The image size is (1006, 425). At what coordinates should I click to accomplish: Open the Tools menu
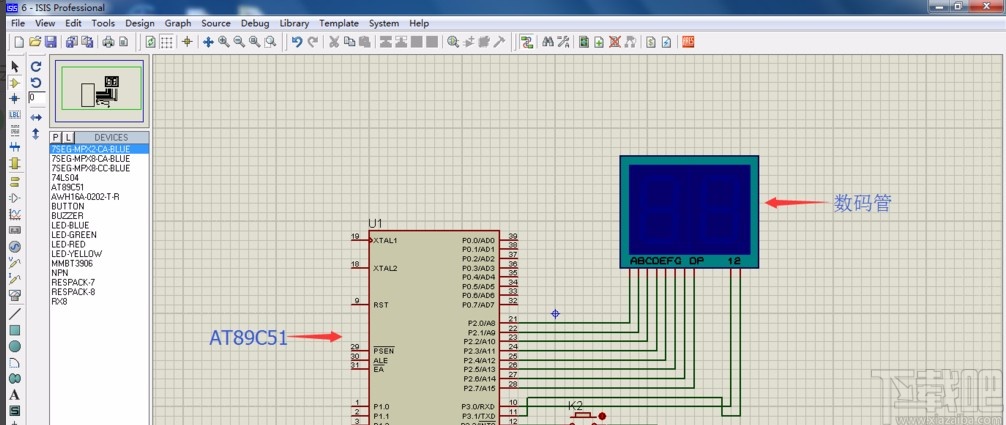(x=103, y=23)
